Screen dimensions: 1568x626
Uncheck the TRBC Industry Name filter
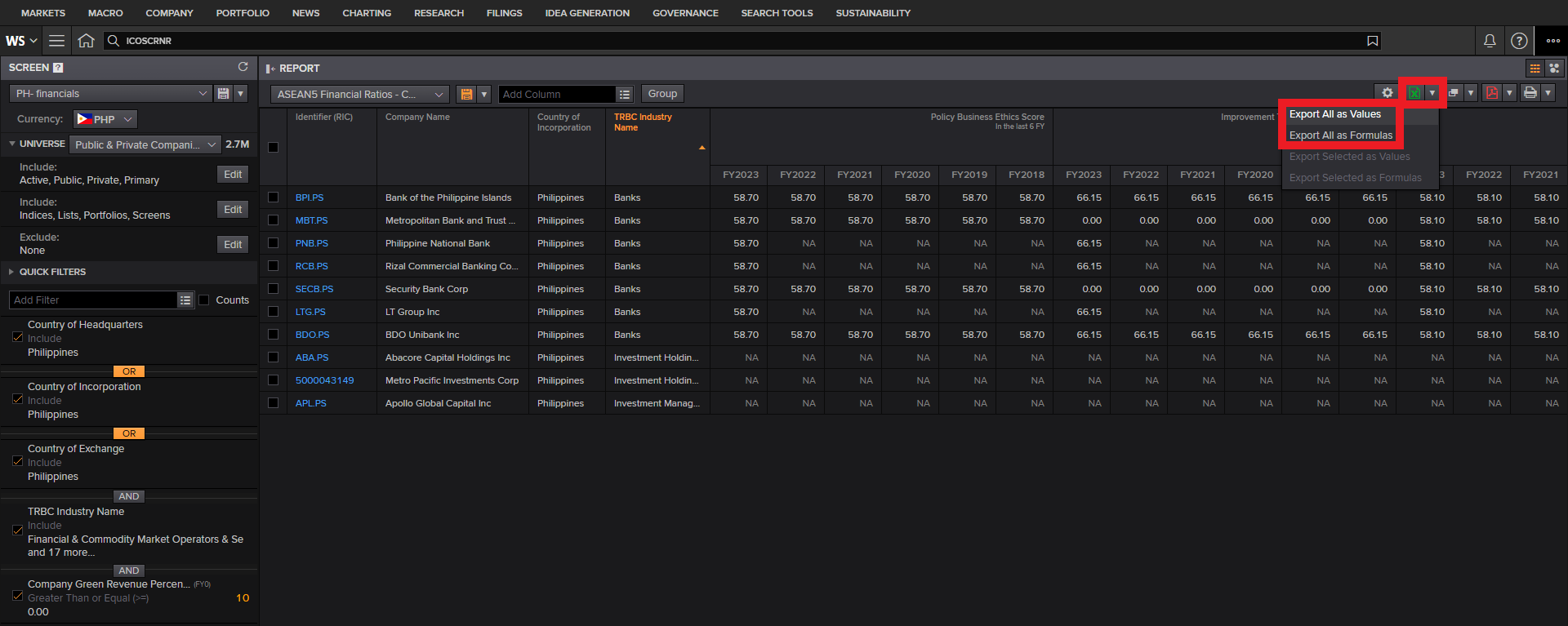[18, 531]
